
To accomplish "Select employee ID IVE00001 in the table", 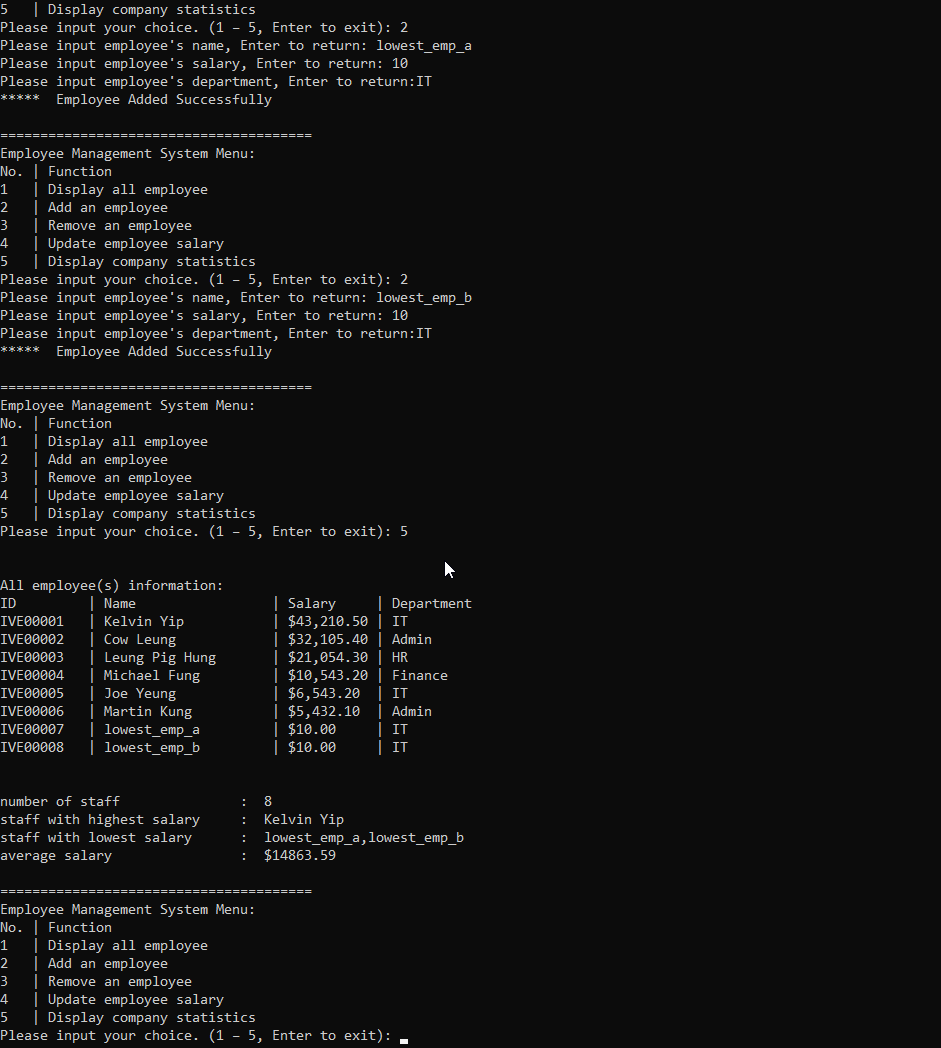I will click(x=32, y=622).
